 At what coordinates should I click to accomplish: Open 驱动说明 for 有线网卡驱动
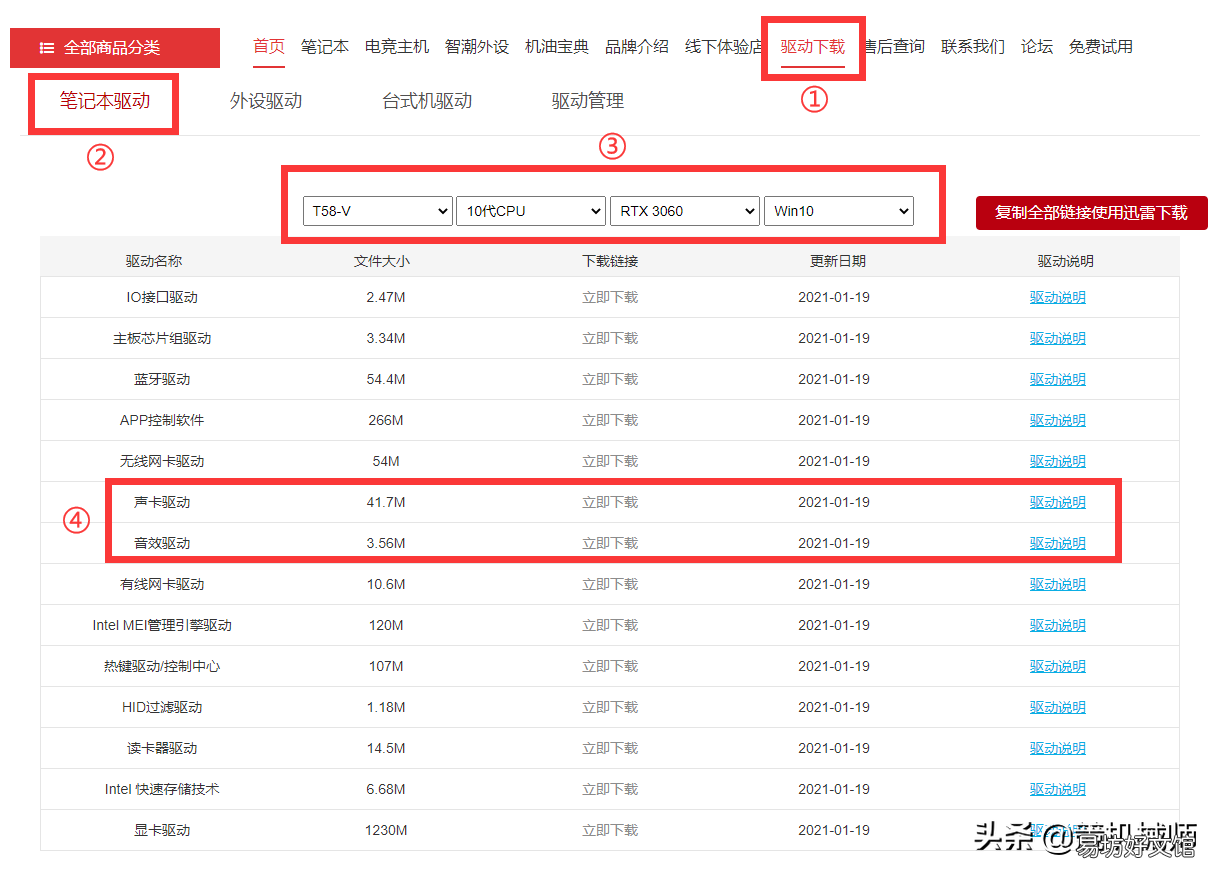coord(1058,584)
